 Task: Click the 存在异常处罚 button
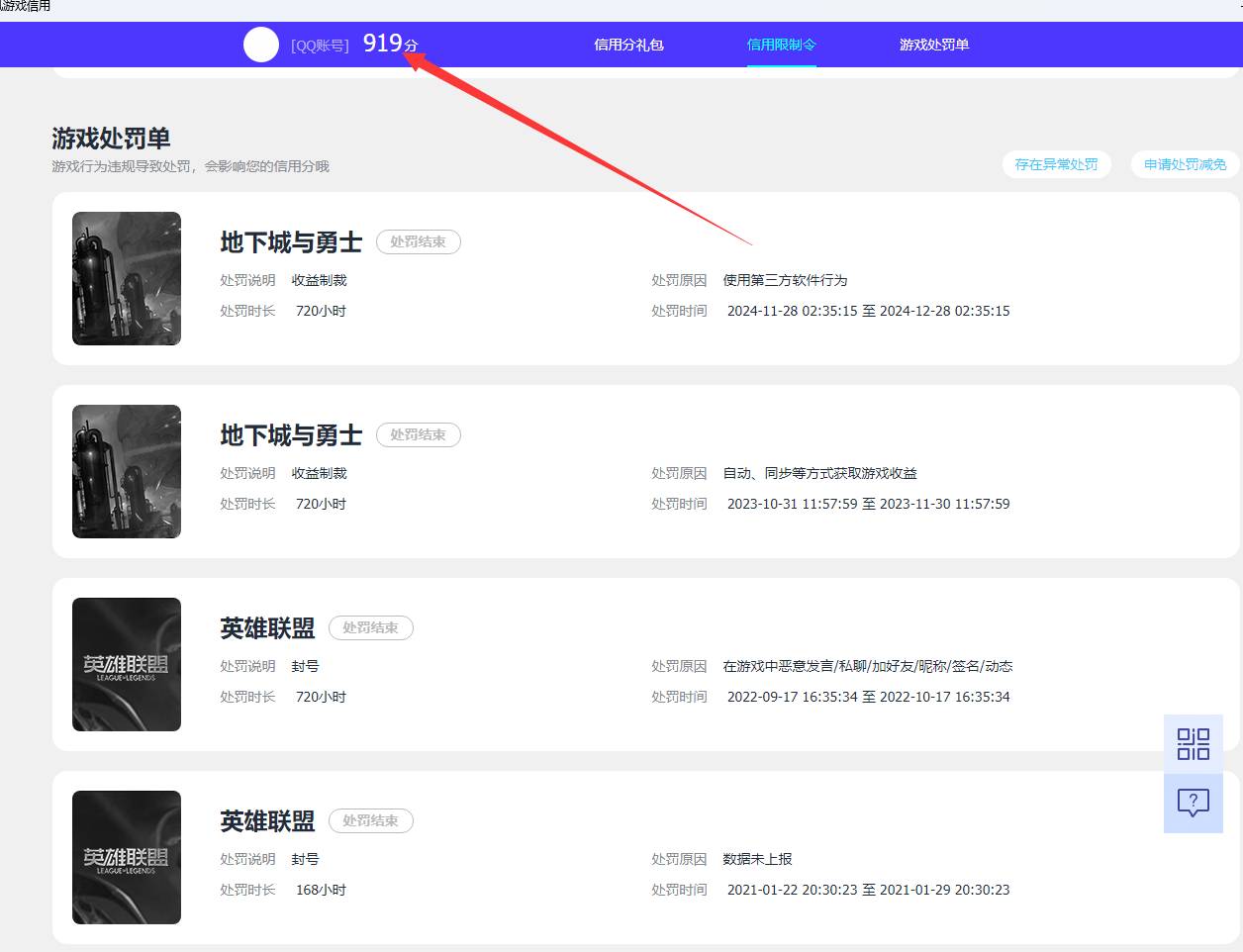point(1056,164)
